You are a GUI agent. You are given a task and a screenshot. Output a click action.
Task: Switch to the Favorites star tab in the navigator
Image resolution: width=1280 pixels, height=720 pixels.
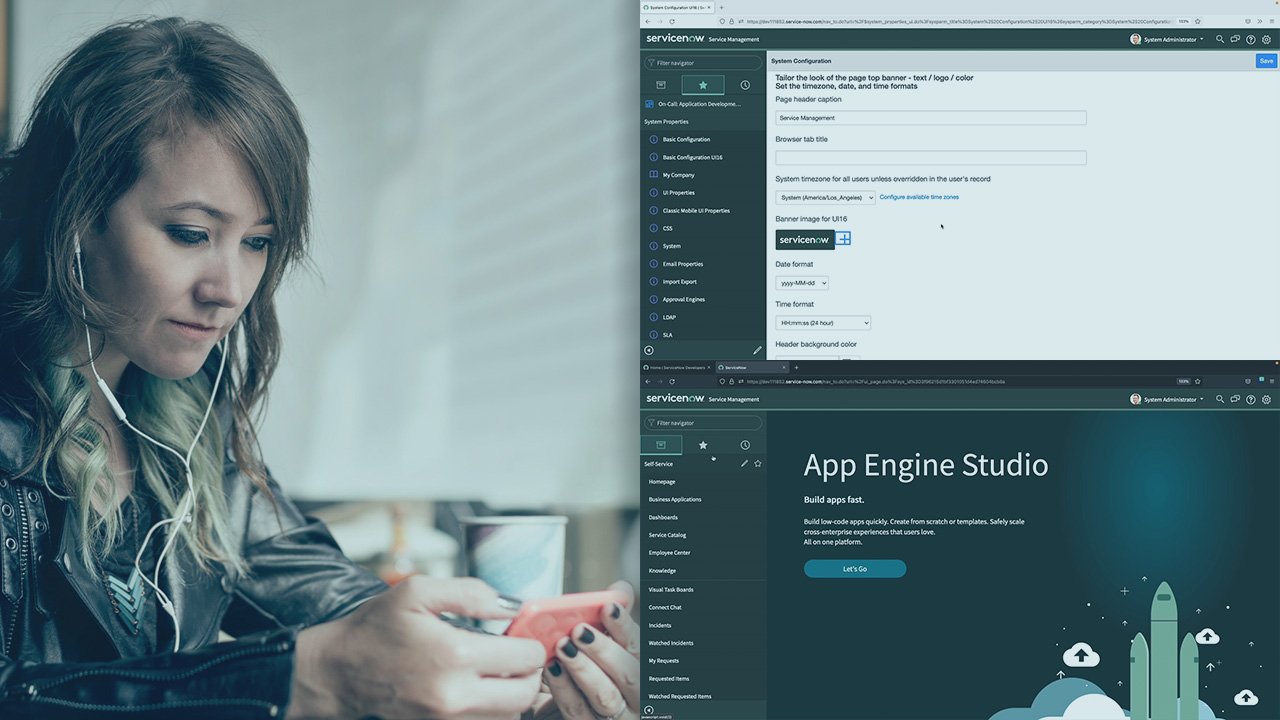(x=702, y=85)
